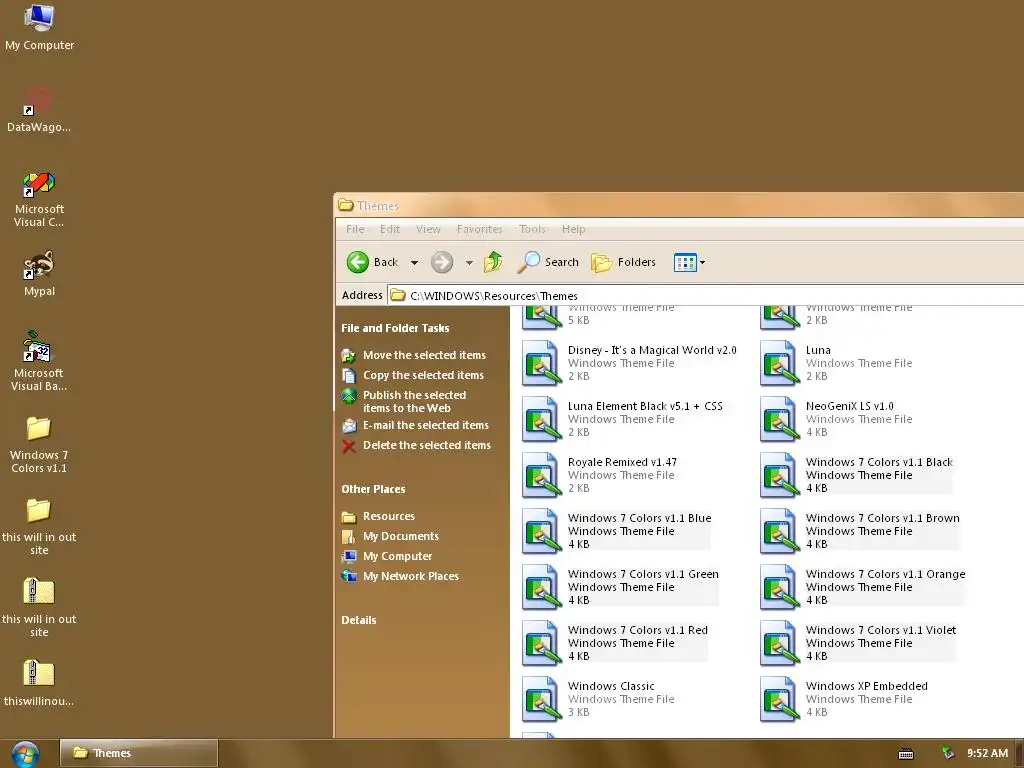This screenshot has height=768, width=1024.
Task: Click 'Publish the selected items to the Web'
Action: tap(404, 402)
